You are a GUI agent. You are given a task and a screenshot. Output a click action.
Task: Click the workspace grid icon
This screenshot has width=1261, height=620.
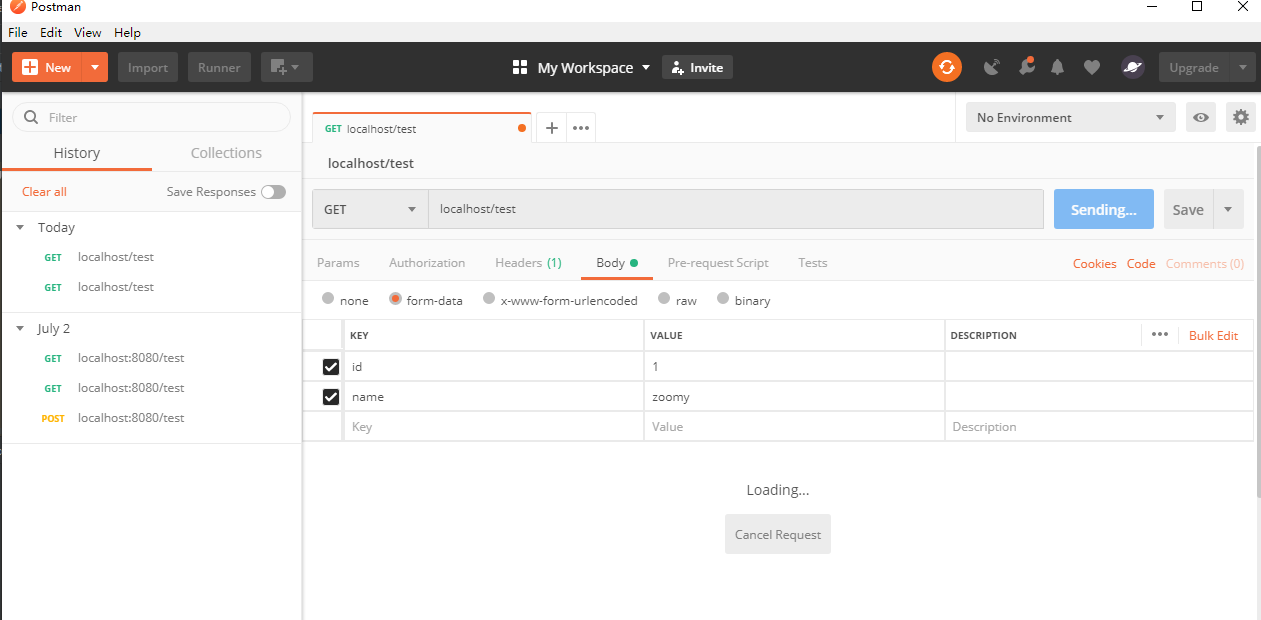pos(520,67)
